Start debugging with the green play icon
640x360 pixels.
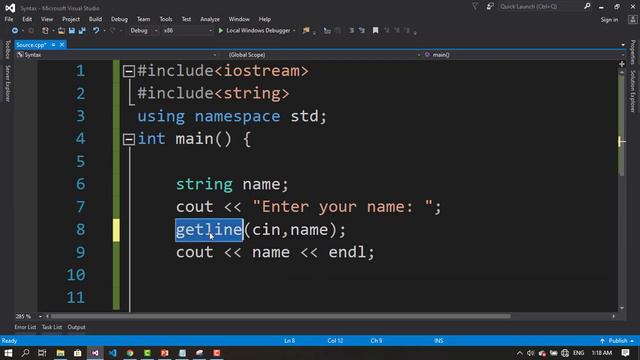[x=221, y=31]
